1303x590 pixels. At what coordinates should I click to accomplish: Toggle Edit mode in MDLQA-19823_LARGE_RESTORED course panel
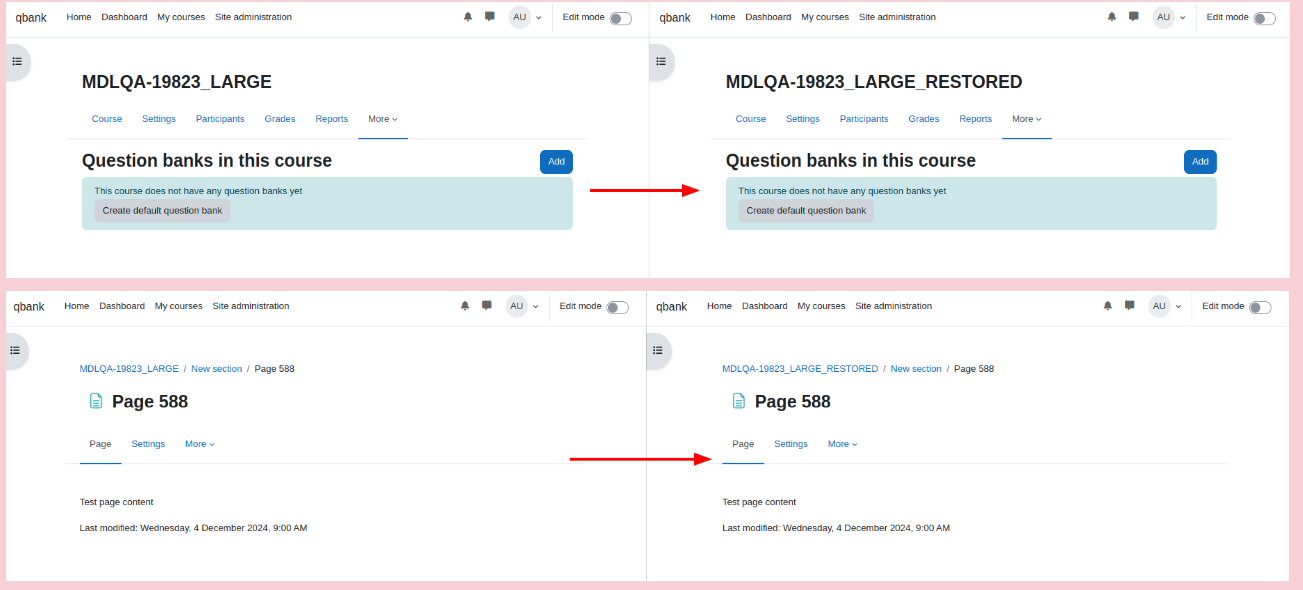(1264, 18)
